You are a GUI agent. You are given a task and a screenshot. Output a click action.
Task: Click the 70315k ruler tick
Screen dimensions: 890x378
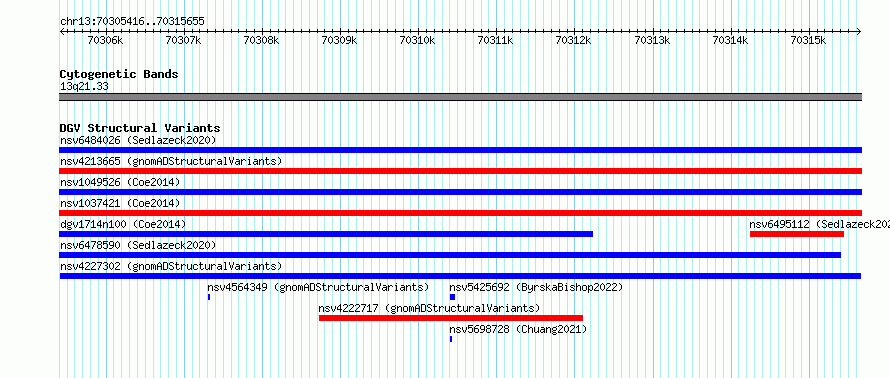[x=809, y=40]
